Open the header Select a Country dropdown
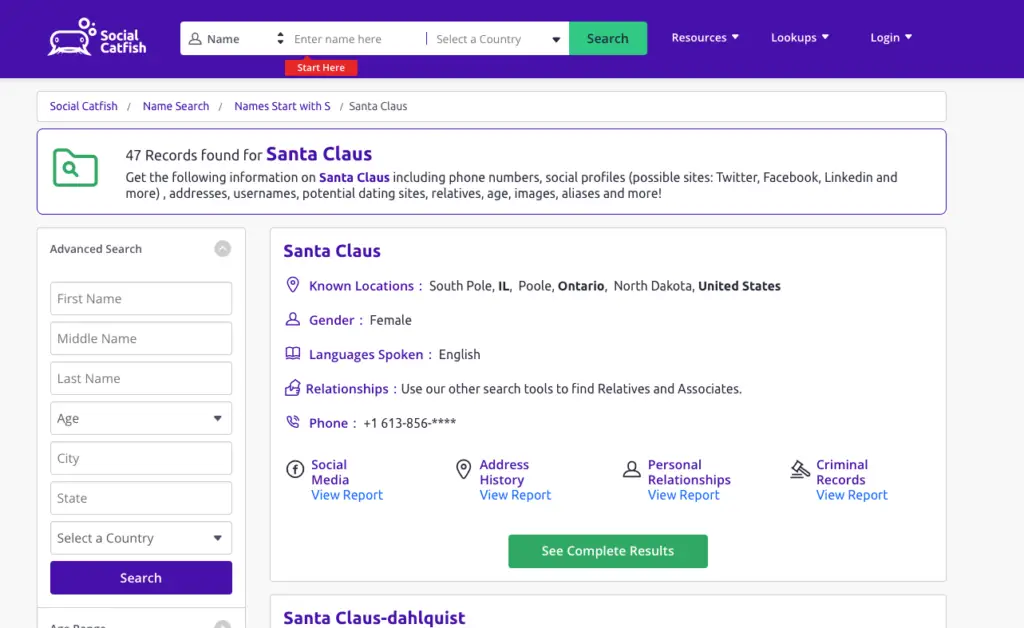The image size is (1024, 628). [x=498, y=39]
